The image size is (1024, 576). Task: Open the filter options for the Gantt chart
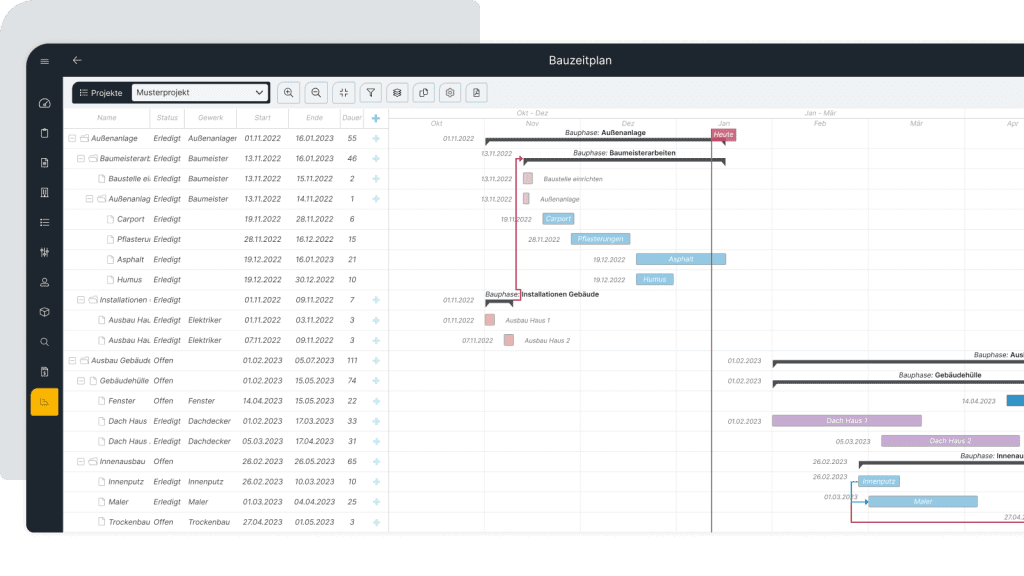[370, 92]
